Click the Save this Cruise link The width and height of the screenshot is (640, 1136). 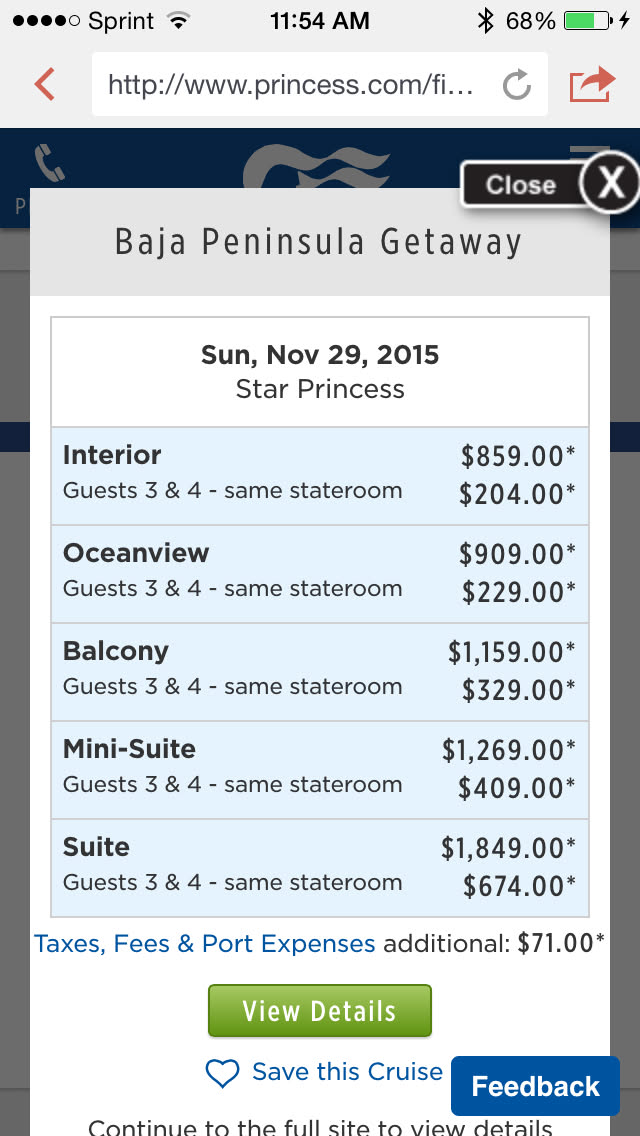[347, 1072]
